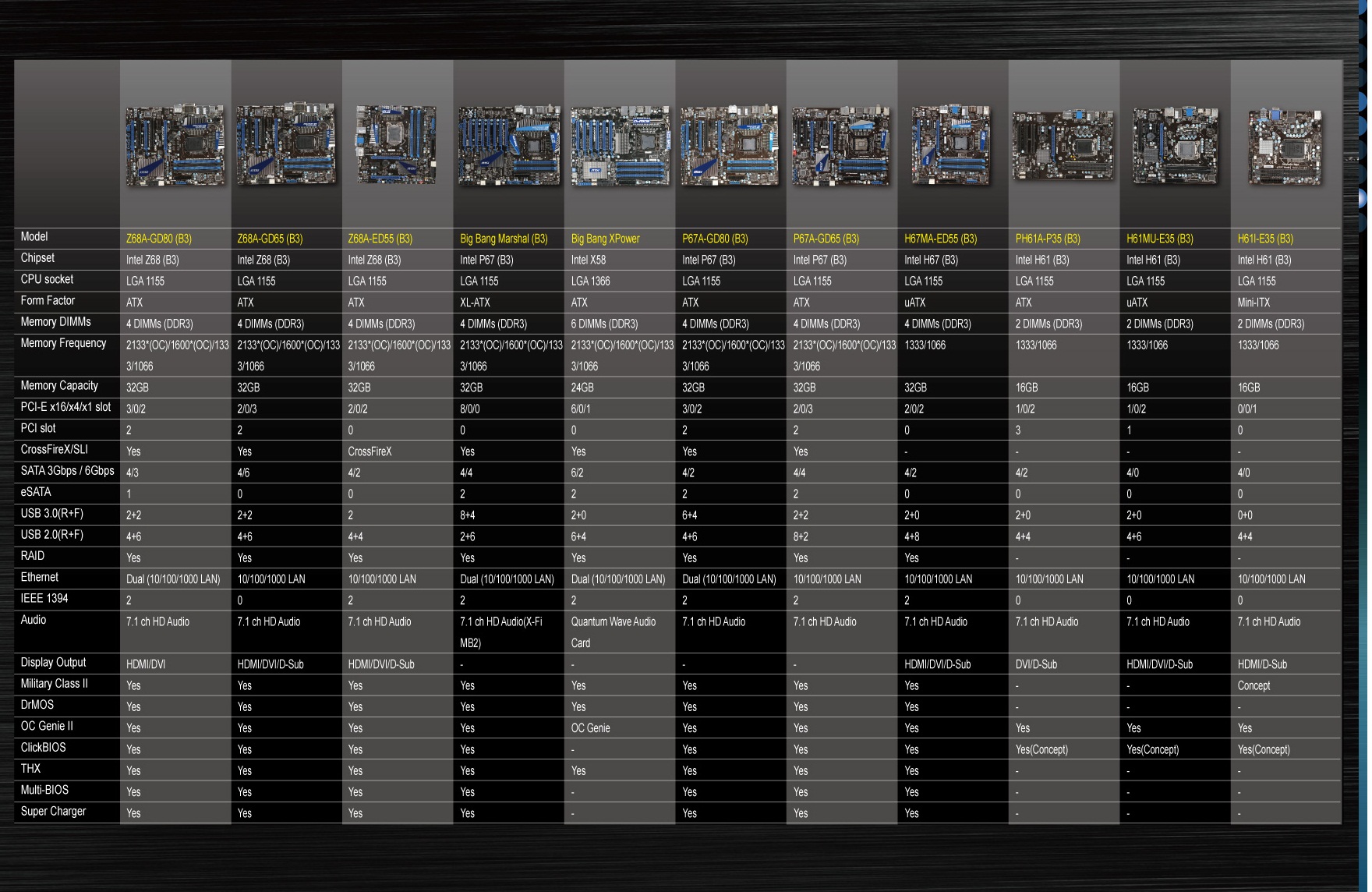1372x892 pixels.
Task: Click the H61MU-E35 (B3) motherboard photo
Action: point(1175,146)
